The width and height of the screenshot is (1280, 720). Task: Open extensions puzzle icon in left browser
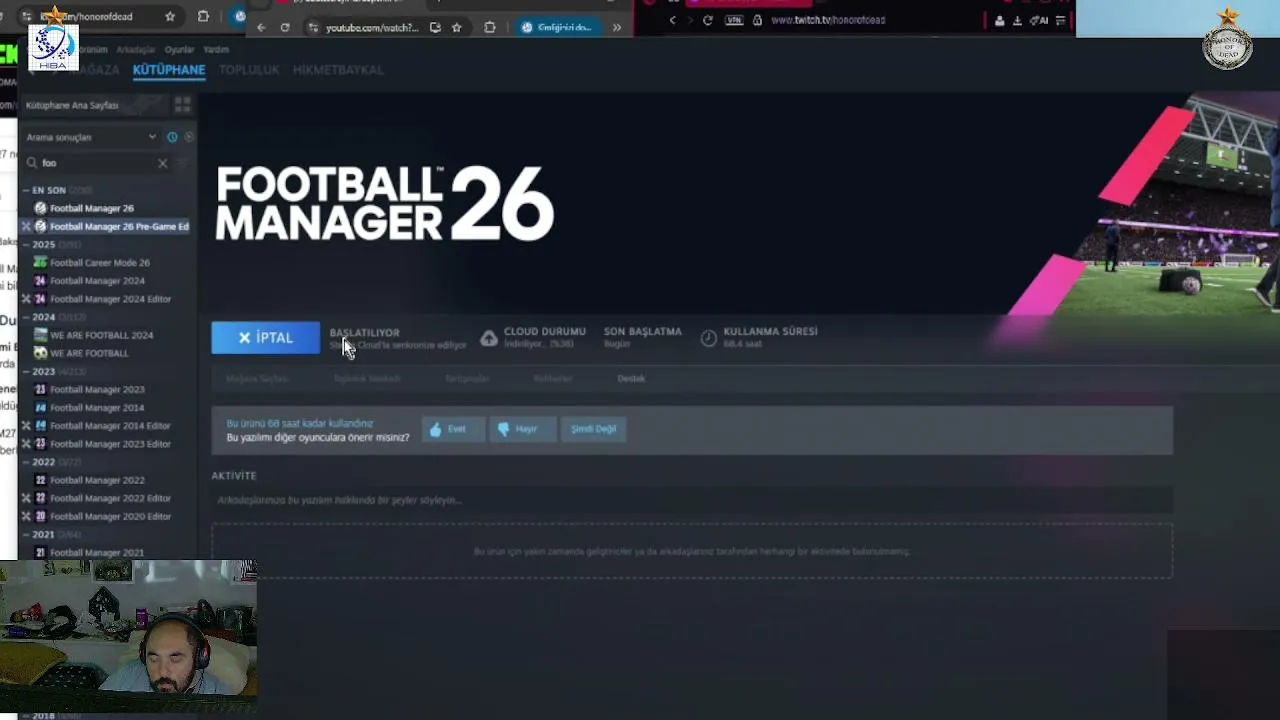[203, 17]
